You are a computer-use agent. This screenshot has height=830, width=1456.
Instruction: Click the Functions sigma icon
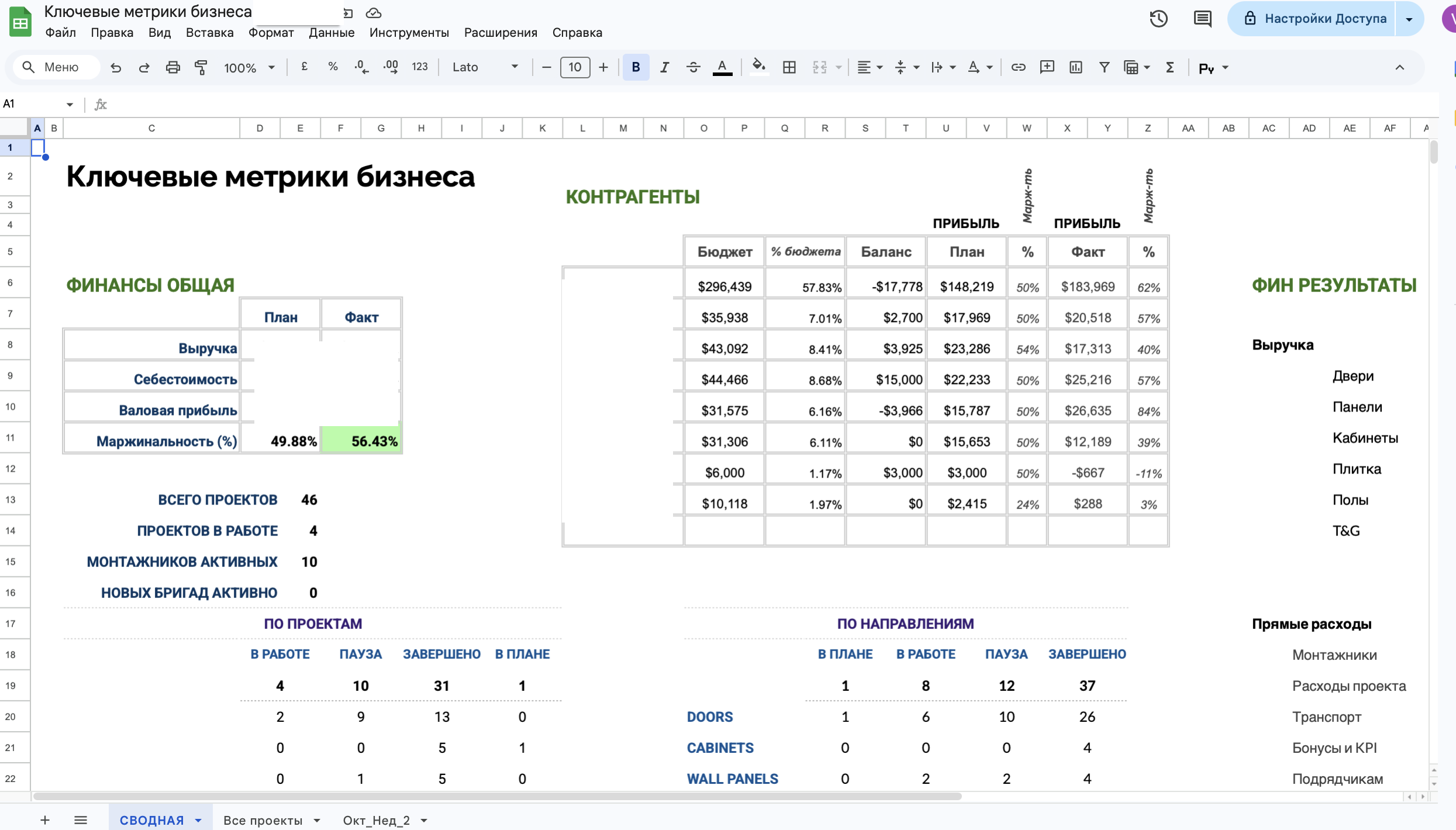pyautogui.click(x=1169, y=67)
